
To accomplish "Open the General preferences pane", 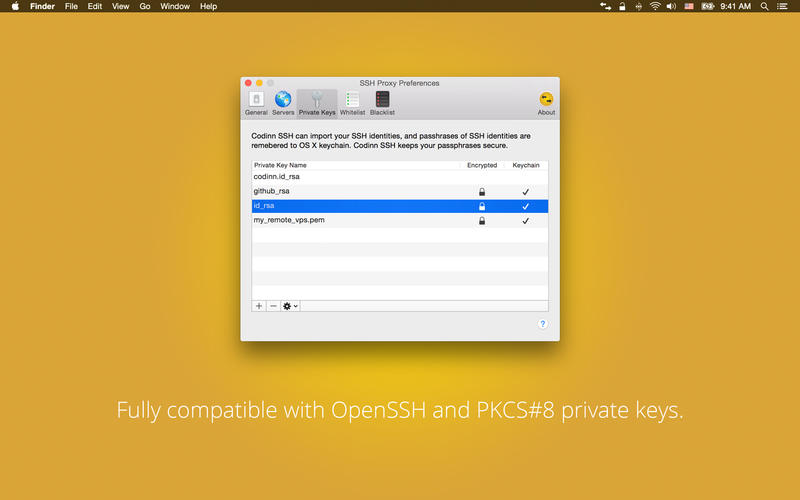I will (256, 102).
